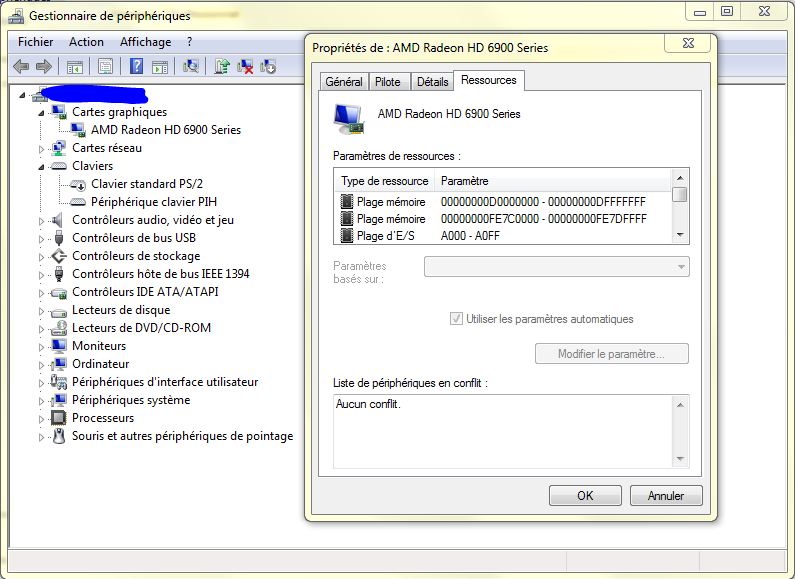
Task: Expand Contrôleurs de bus USB node
Action: [x=41, y=238]
